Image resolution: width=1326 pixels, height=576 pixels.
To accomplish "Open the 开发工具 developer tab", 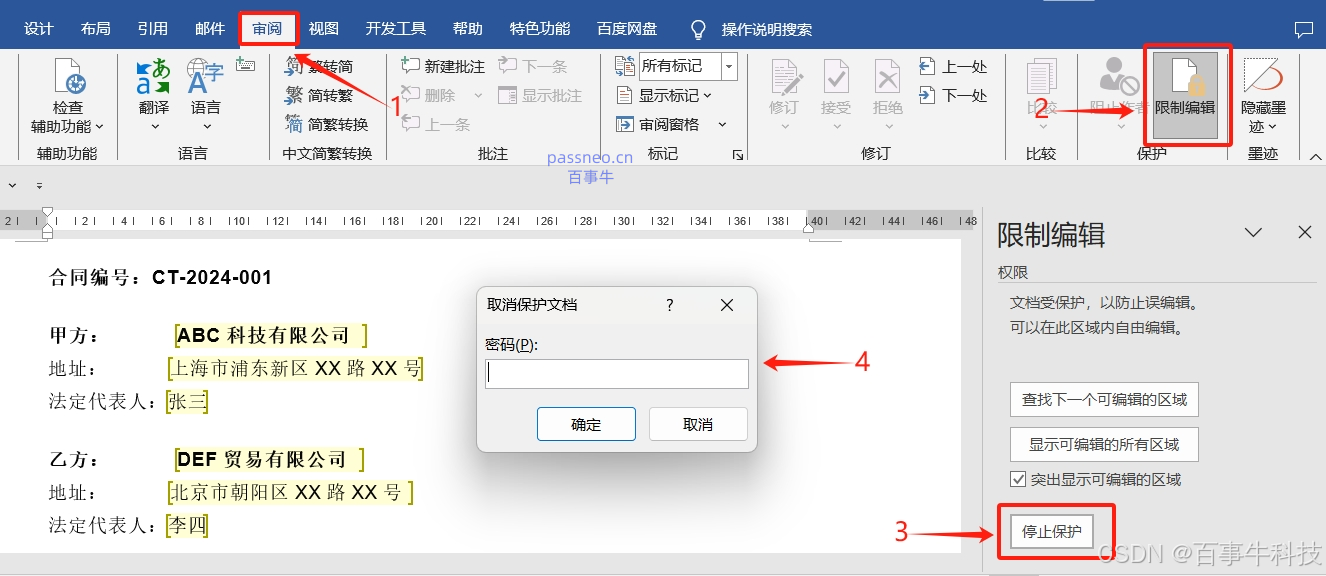I will [396, 29].
